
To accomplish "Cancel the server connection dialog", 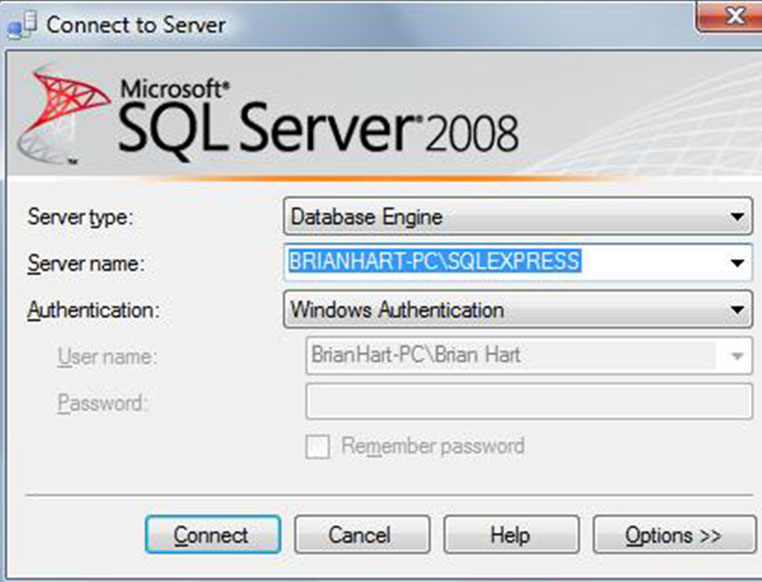I will [x=362, y=535].
